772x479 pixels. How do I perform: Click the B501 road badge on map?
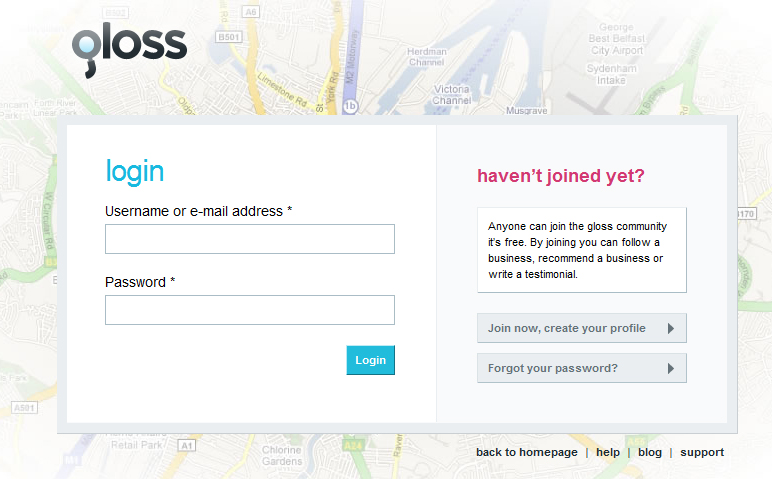click(x=229, y=37)
